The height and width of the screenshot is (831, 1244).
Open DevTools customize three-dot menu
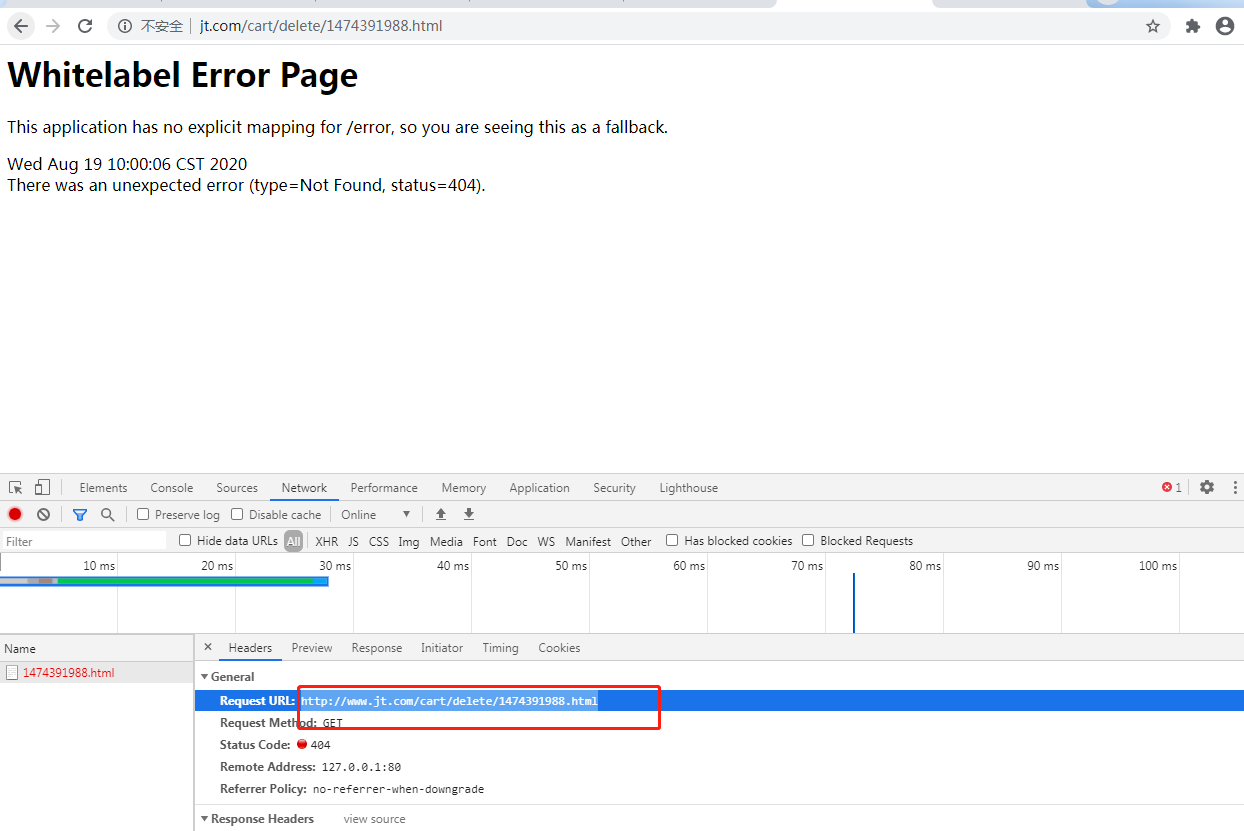(x=1235, y=487)
